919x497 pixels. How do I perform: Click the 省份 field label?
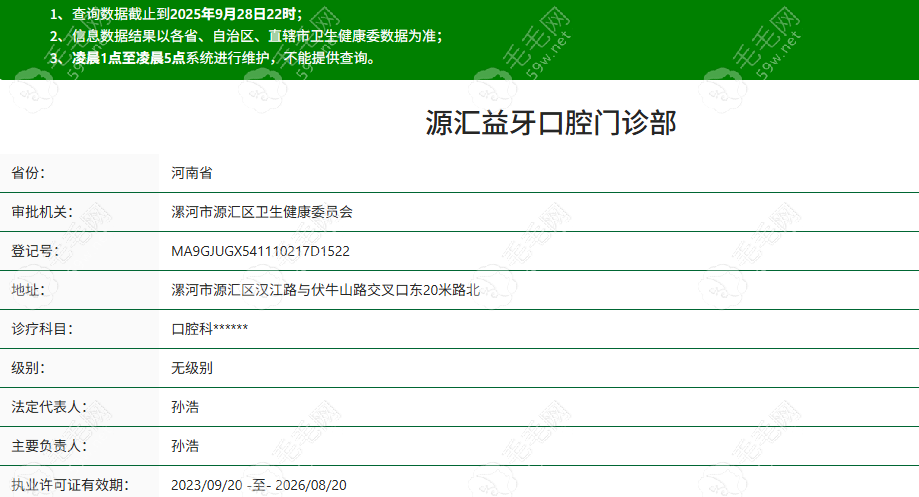tap(28, 173)
